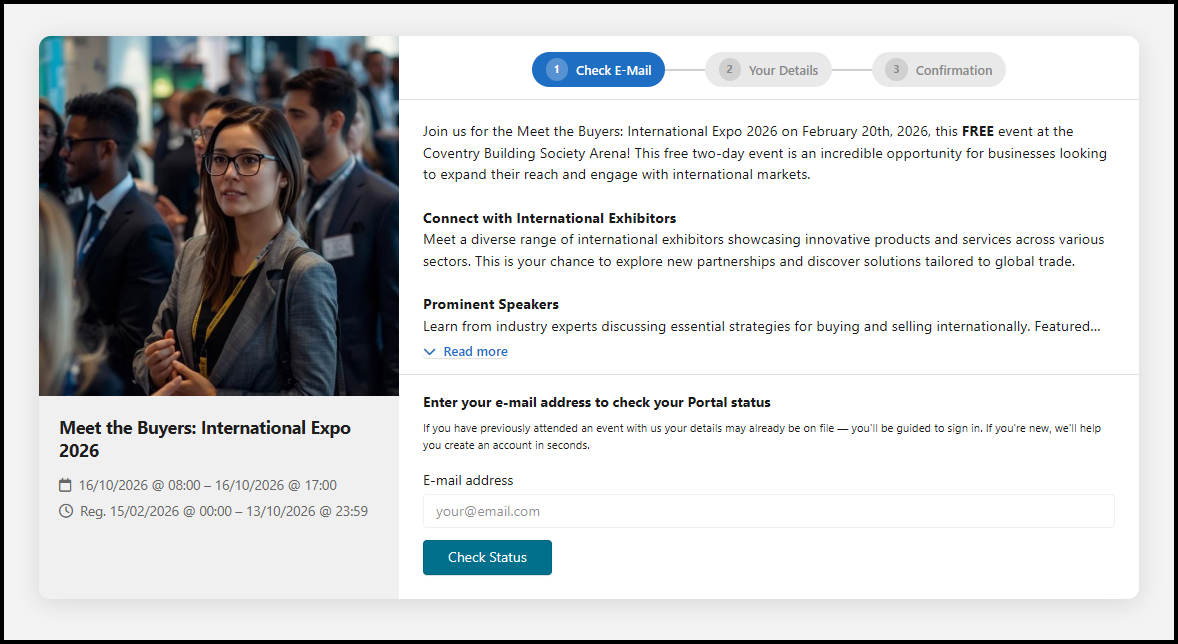Select the Meet the Buyers event title
The height and width of the screenshot is (644, 1178).
pyautogui.click(x=205, y=439)
